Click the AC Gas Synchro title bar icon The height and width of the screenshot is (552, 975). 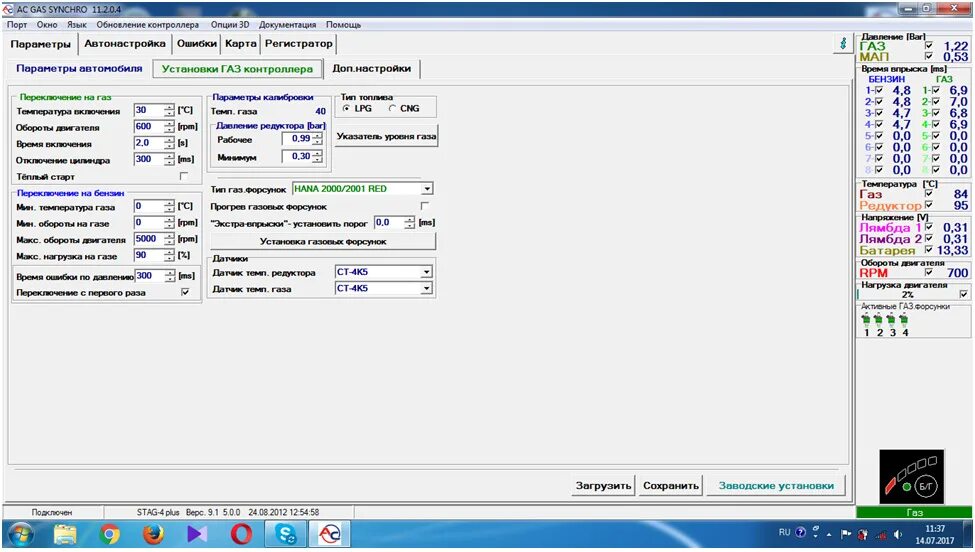coord(7,9)
